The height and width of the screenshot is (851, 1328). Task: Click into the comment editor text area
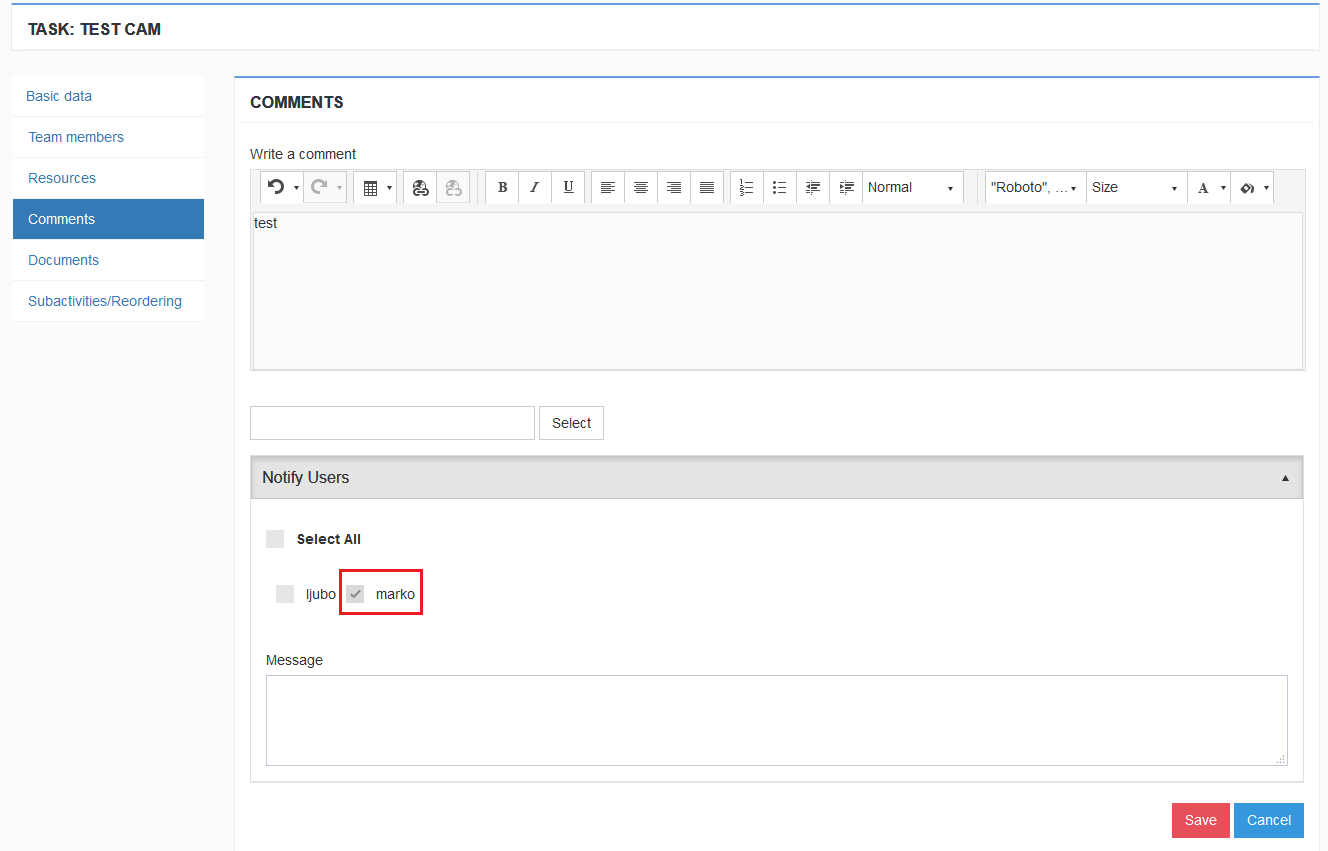pos(777,291)
